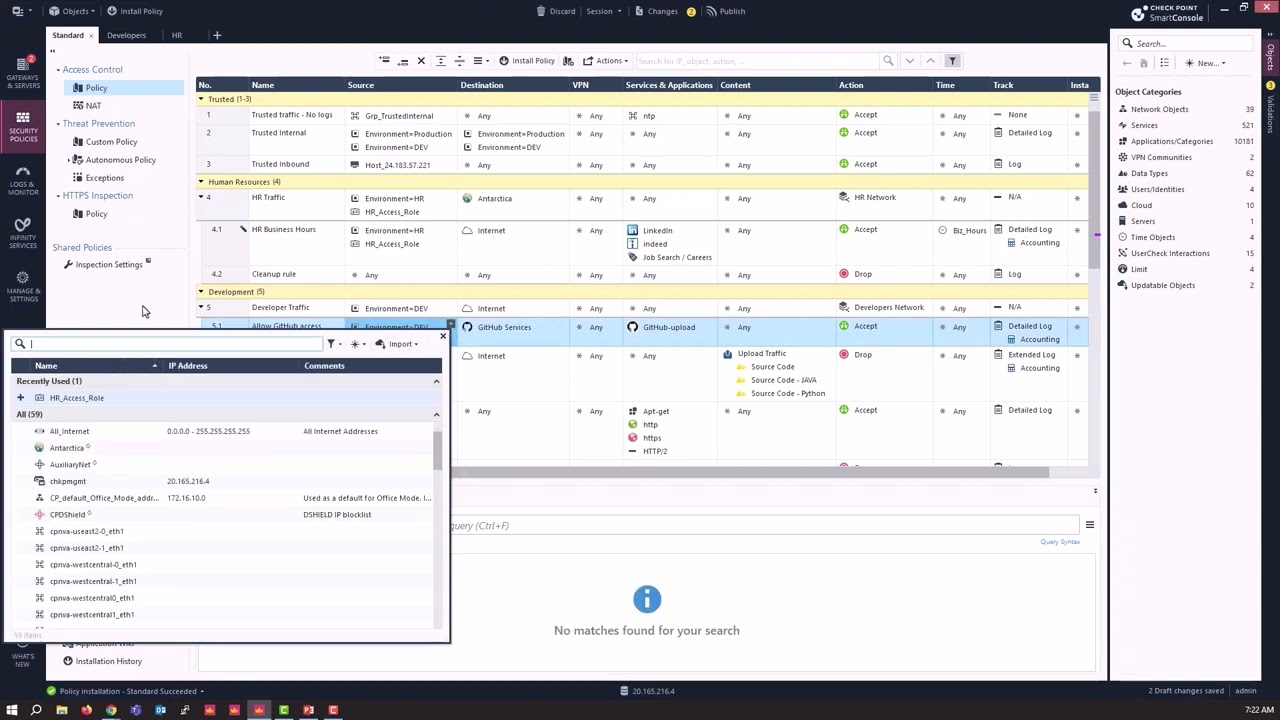Select Policy under HTTPS Inspection
This screenshot has height=720, width=1280.
click(96, 214)
